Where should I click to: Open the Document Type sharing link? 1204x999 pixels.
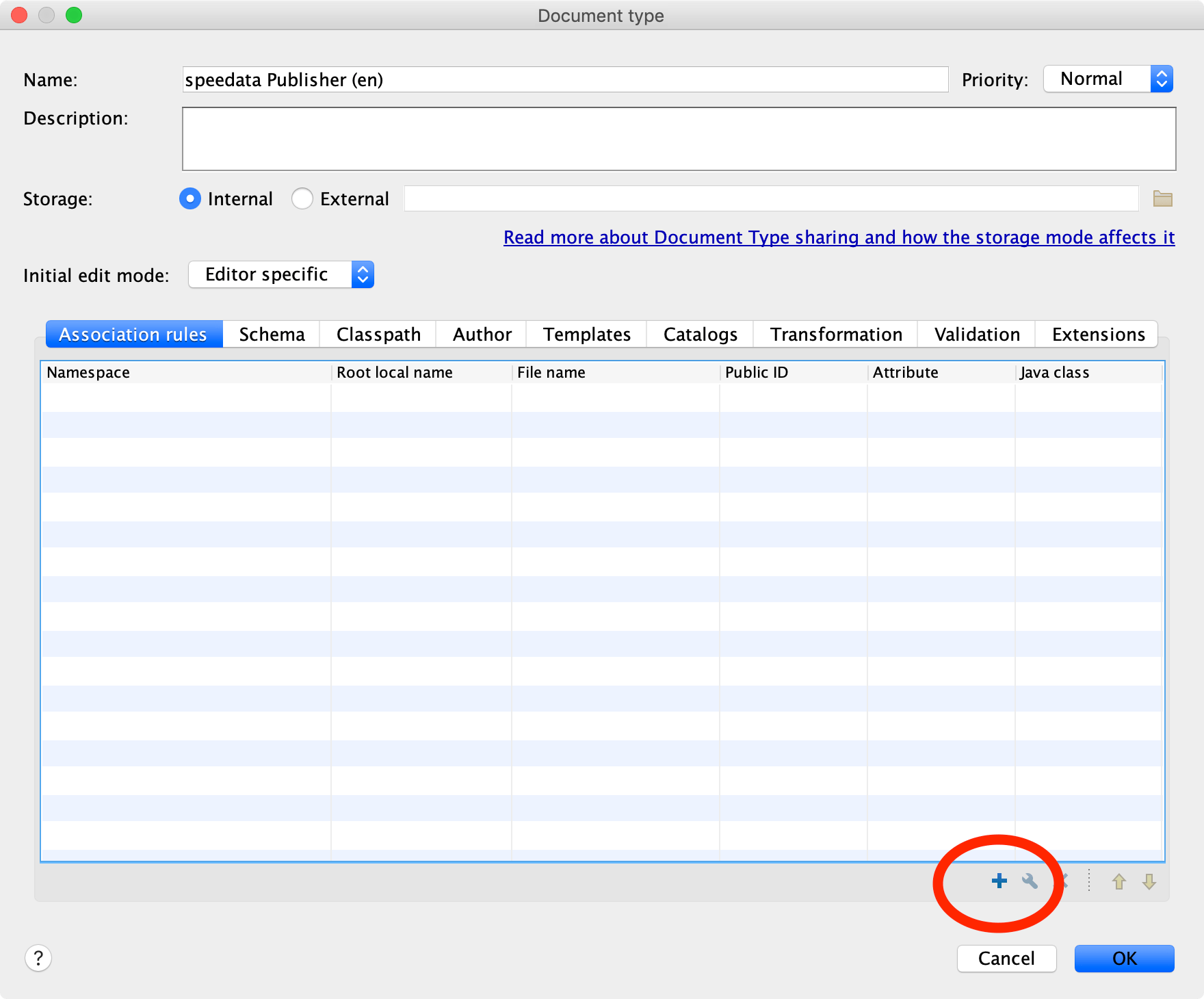point(838,237)
